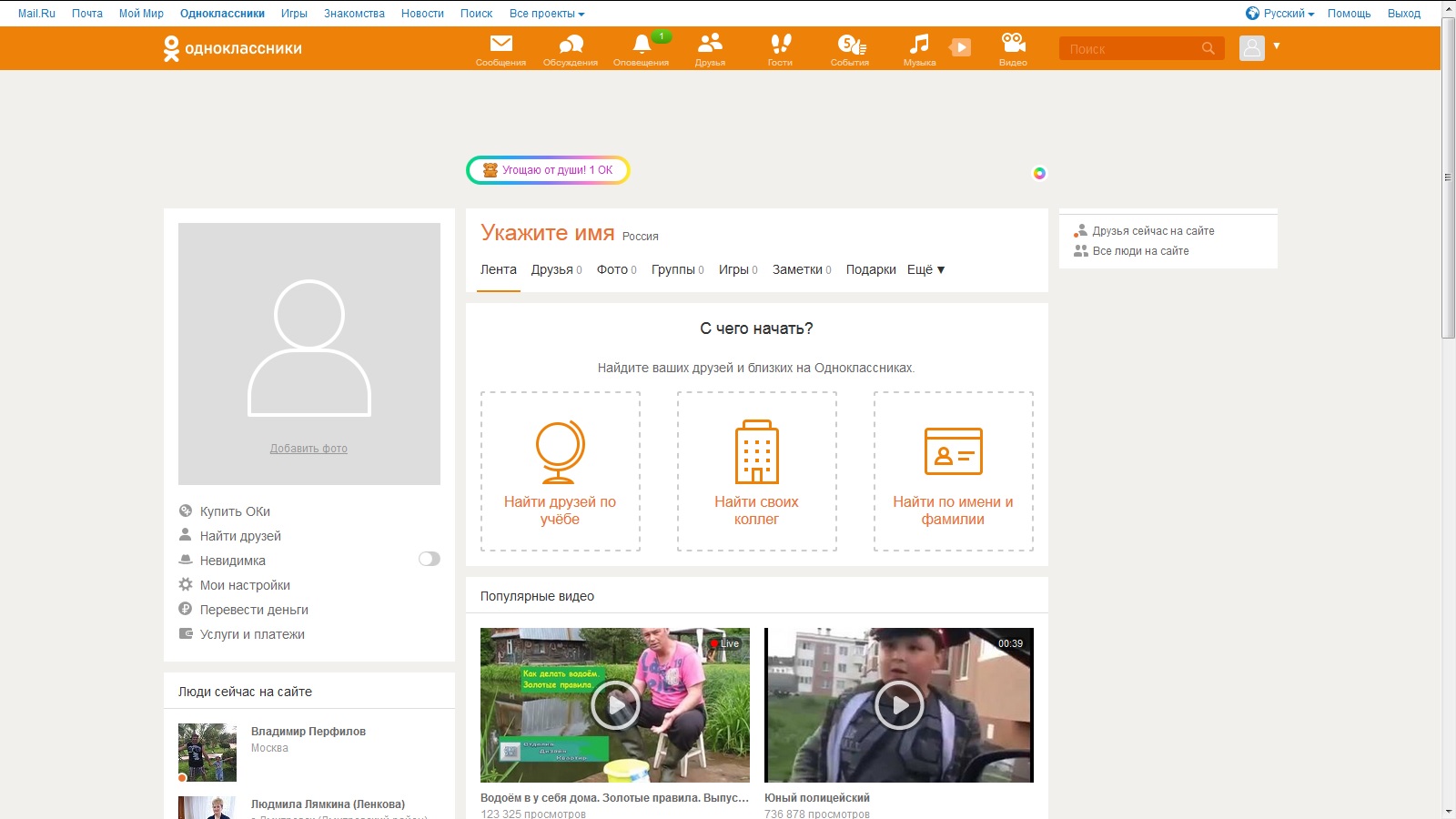Select the Игры tab in profile
Image resolution: width=1456 pixels, height=819 pixels.
(738, 269)
